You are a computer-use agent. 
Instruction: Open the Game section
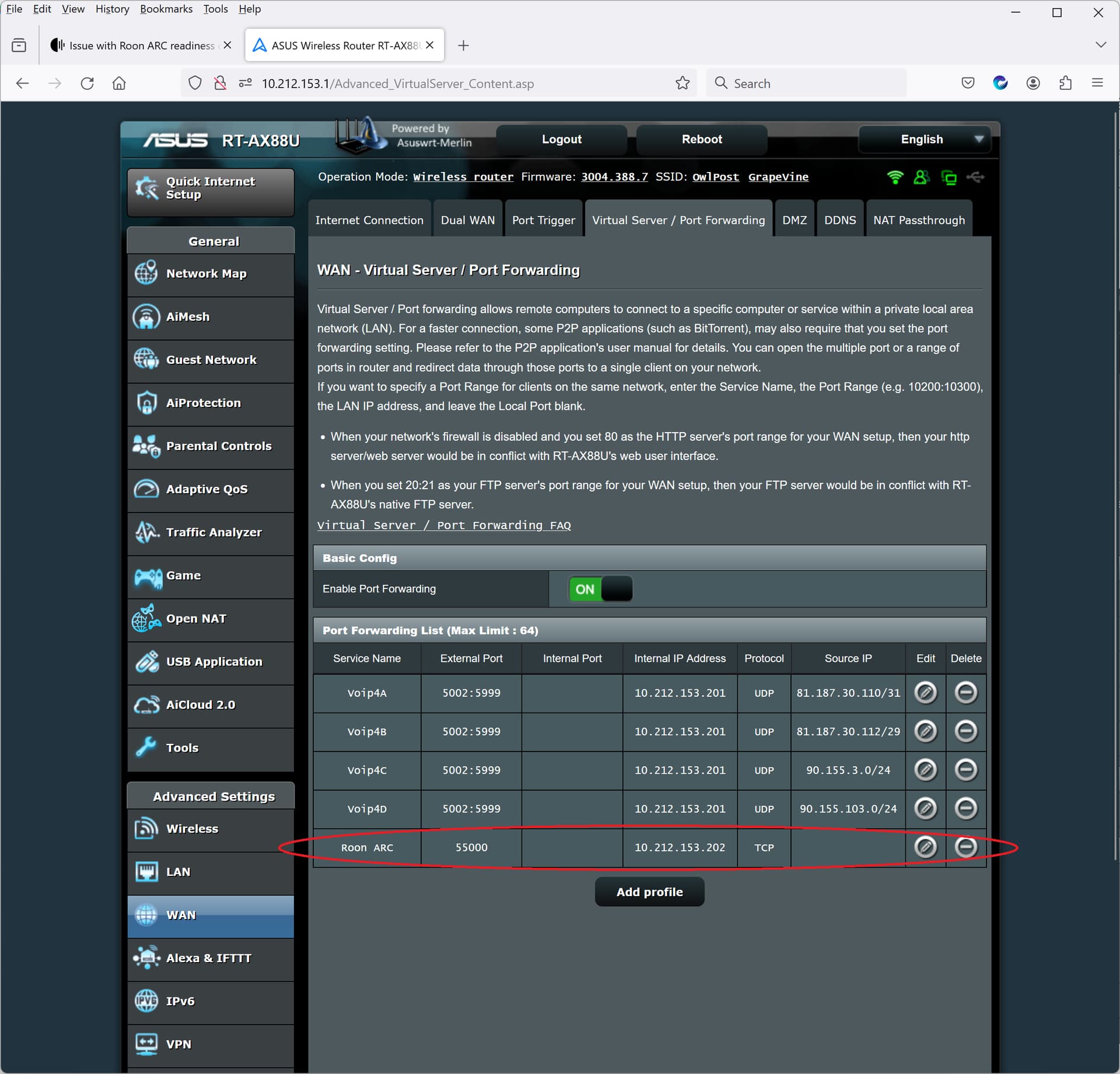click(x=211, y=576)
